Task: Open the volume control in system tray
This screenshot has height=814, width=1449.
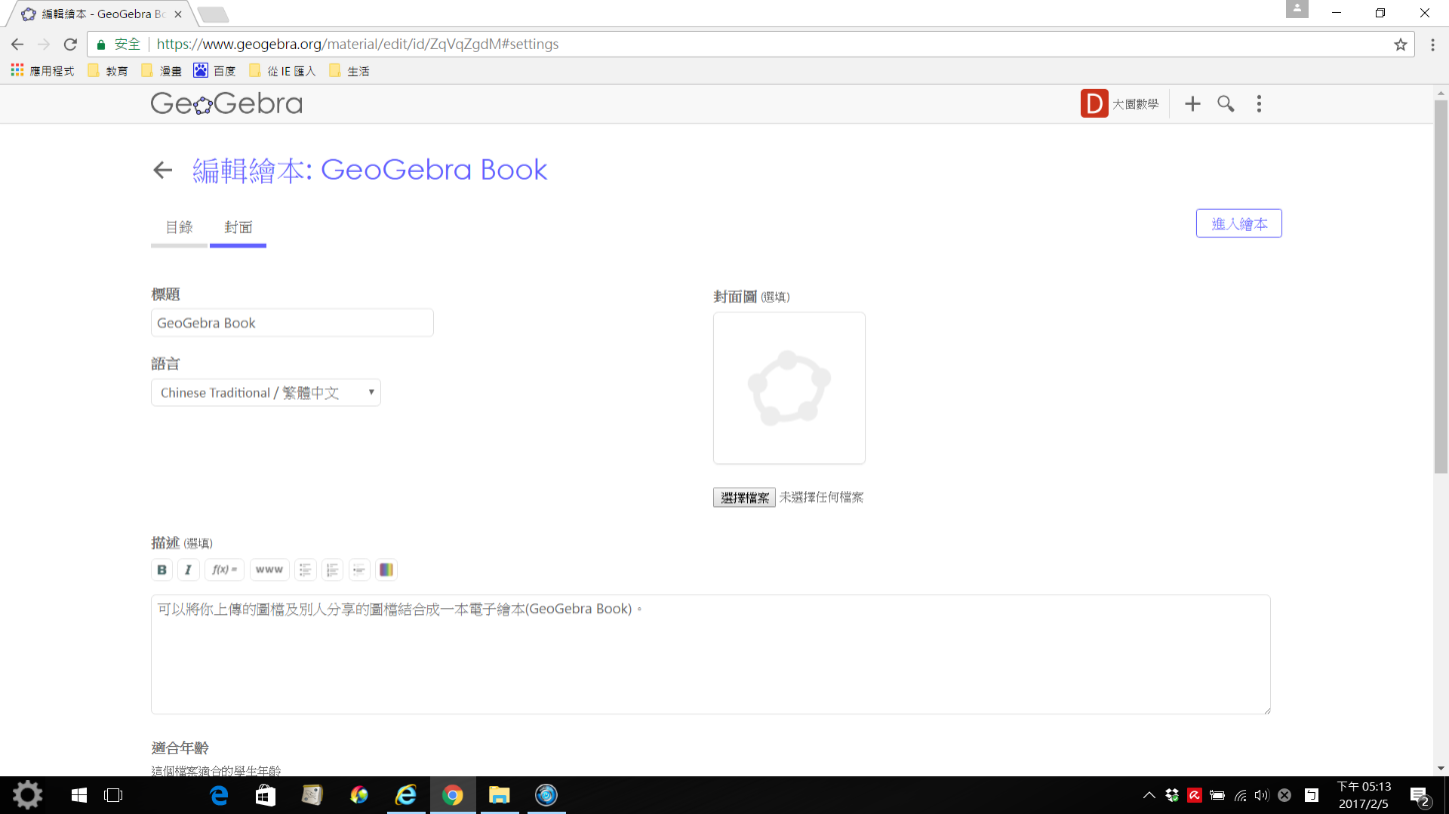Action: click(x=1261, y=796)
